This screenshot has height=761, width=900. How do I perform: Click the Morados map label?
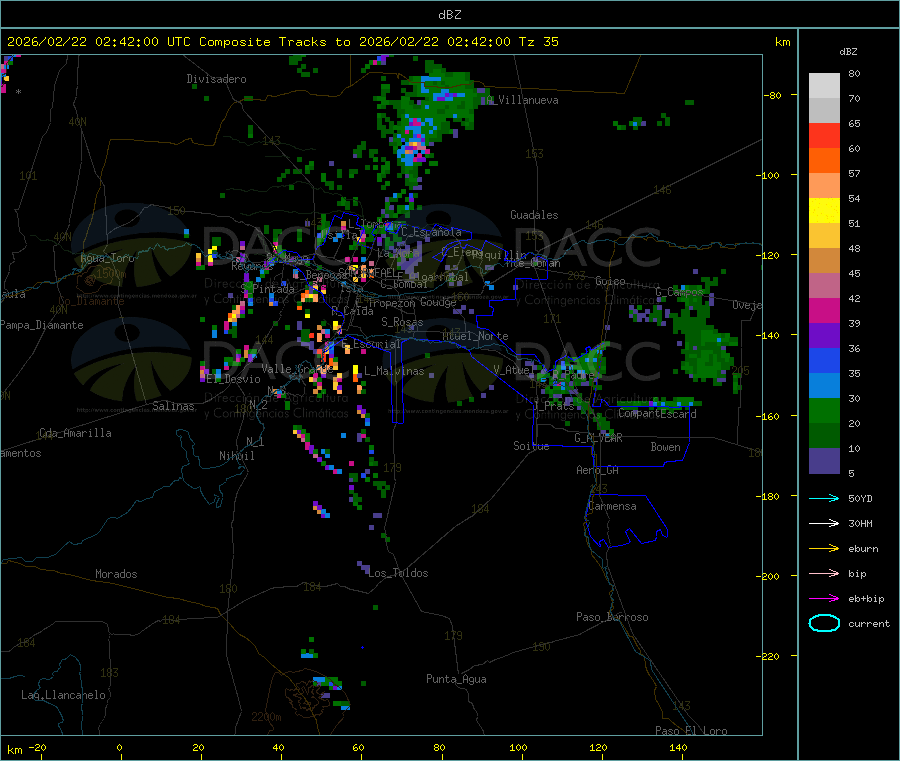tap(117, 574)
